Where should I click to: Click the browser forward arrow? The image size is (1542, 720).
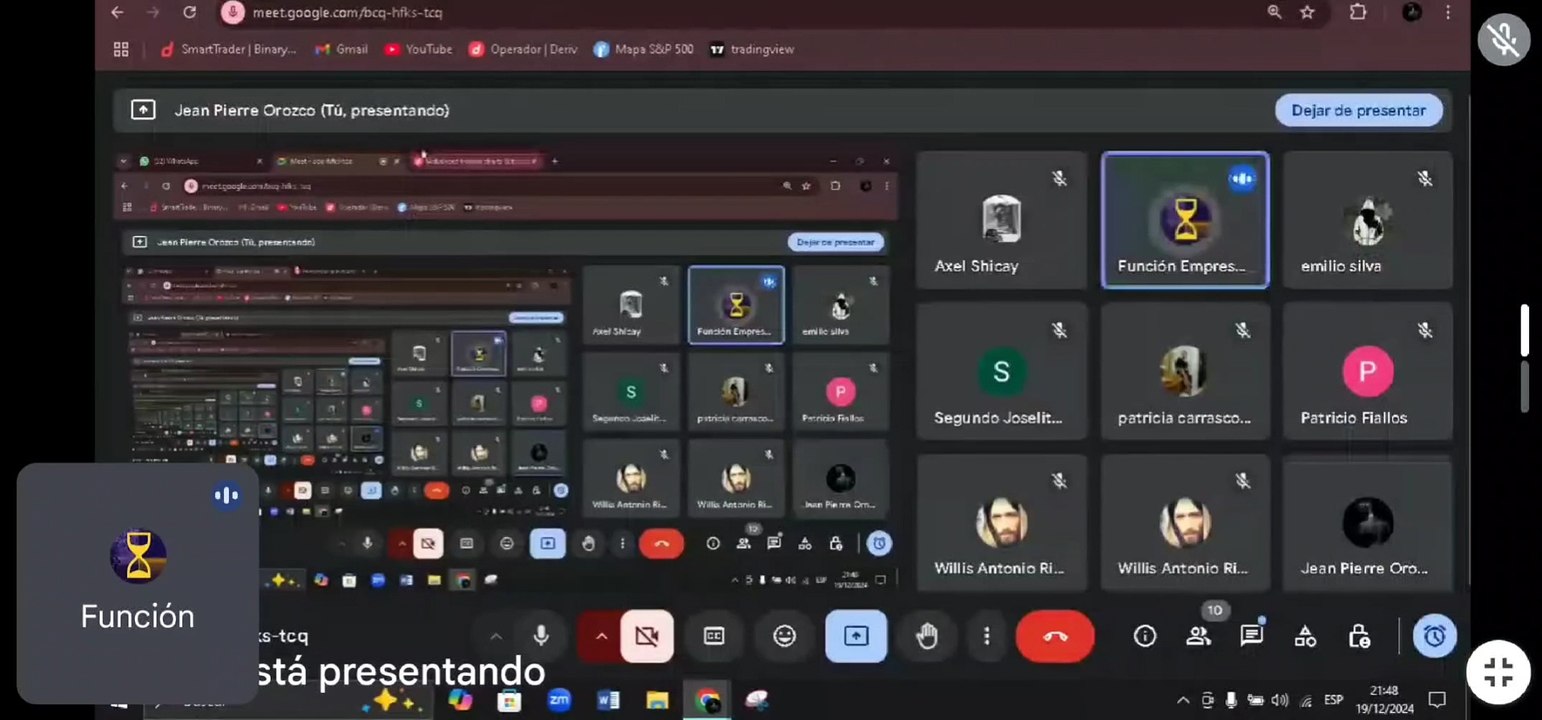pyautogui.click(x=153, y=12)
